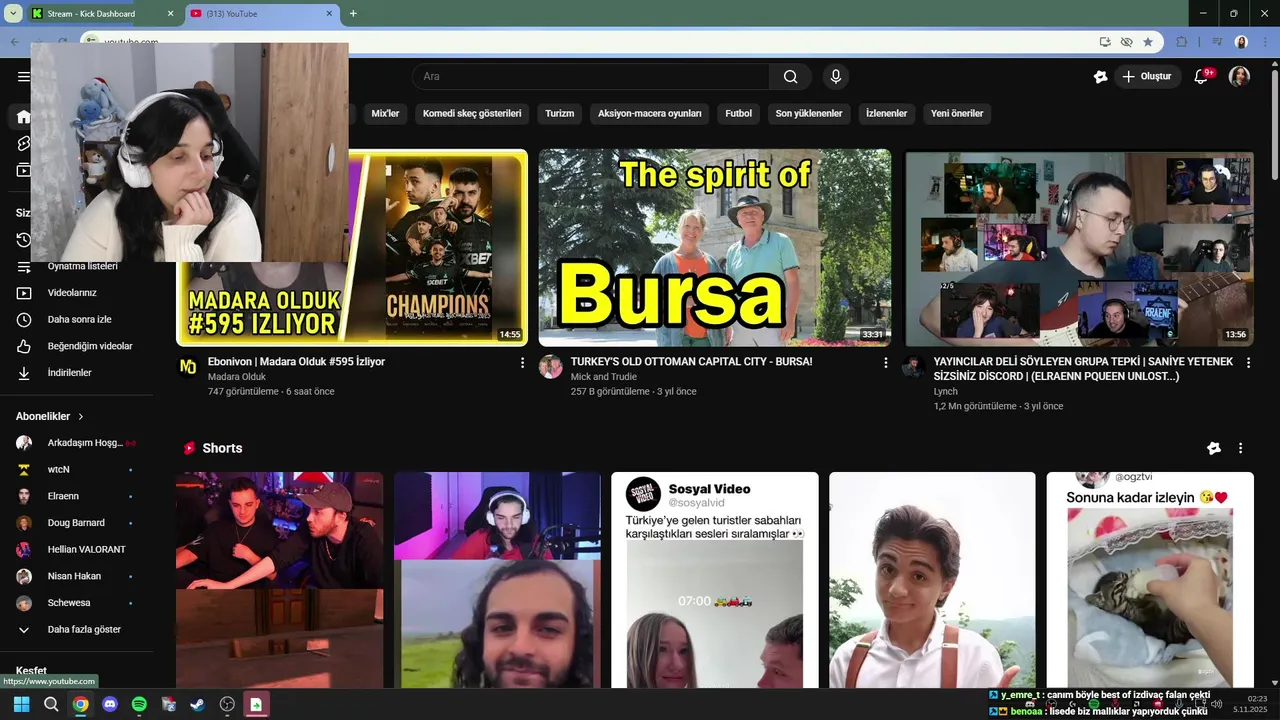Filter by the Turizm chip
Viewport: 1280px width, 720px height.
pyautogui.click(x=560, y=113)
